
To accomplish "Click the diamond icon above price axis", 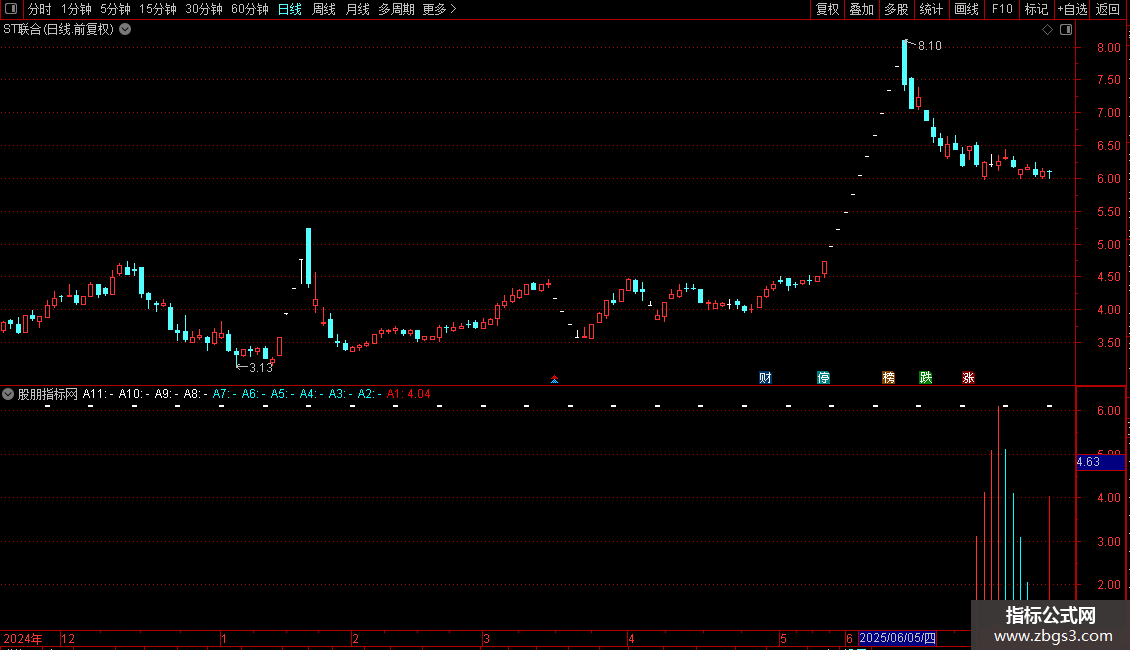I will tap(1048, 30).
